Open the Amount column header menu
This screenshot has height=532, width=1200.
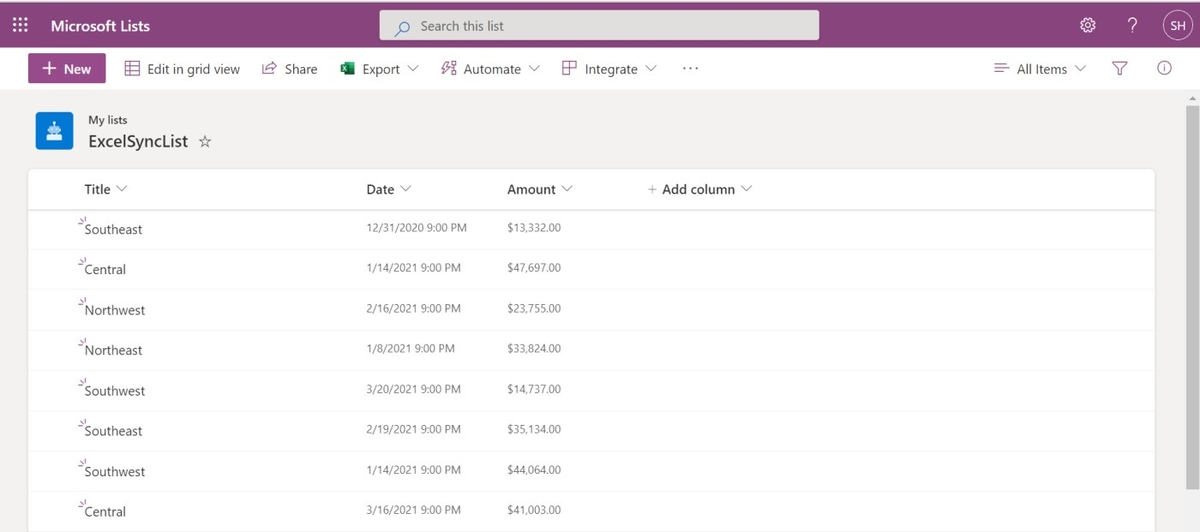pos(539,189)
